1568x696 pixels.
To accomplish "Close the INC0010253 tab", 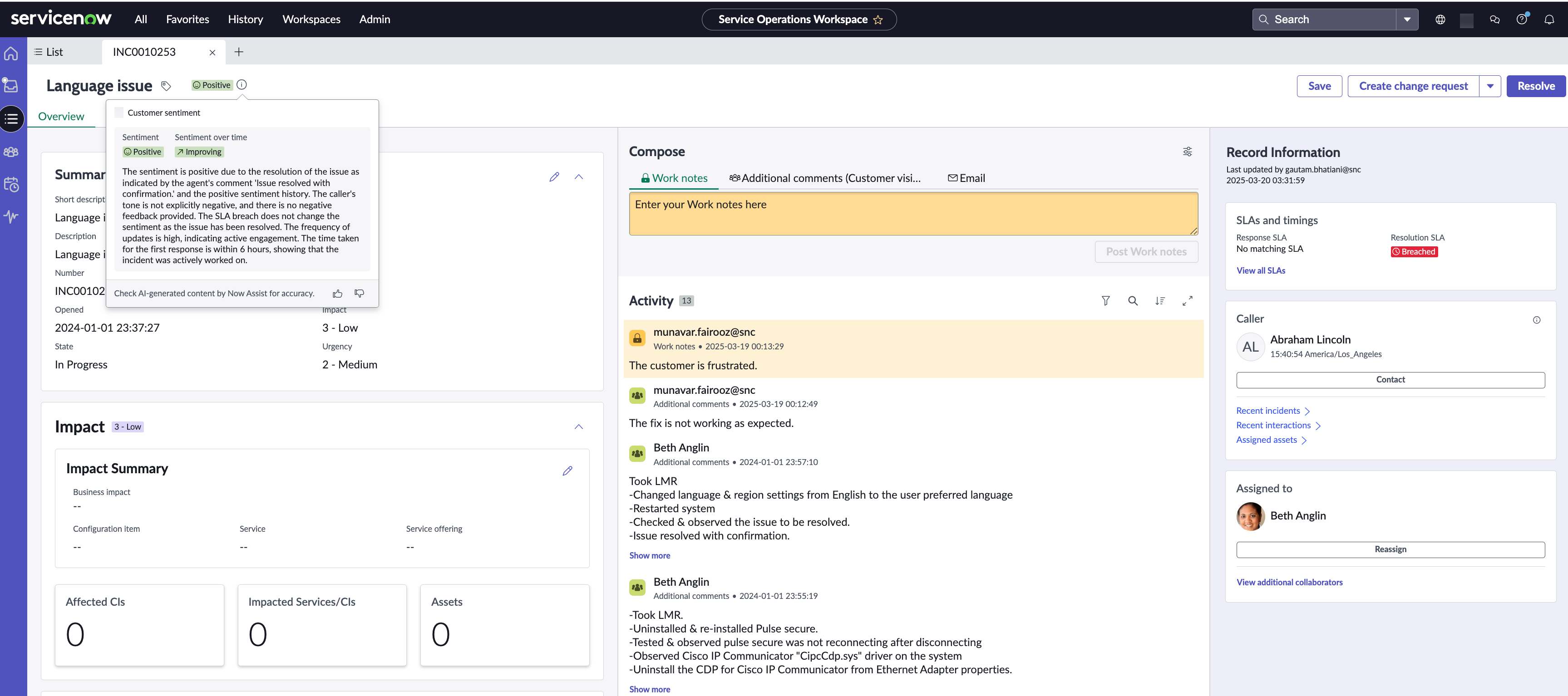I will pyautogui.click(x=212, y=52).
